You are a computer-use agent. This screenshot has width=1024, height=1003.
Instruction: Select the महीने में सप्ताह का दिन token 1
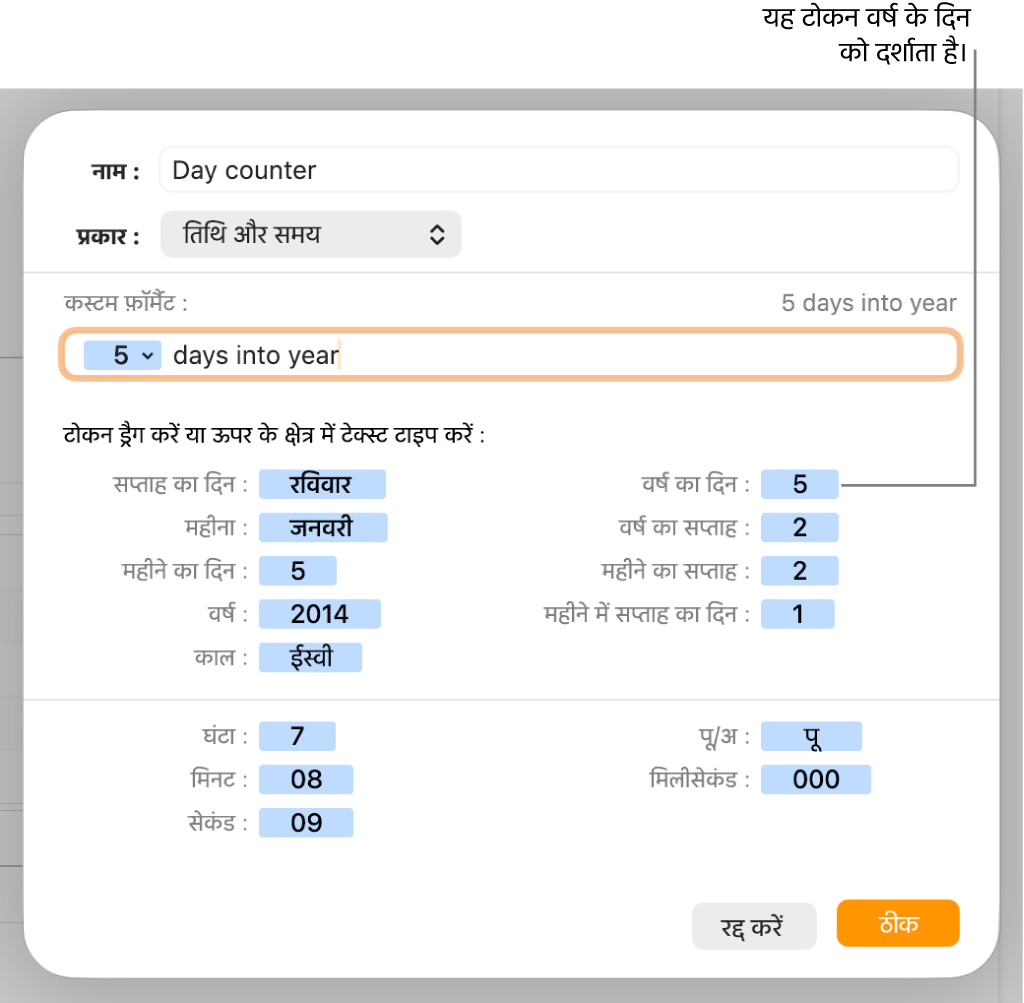point(797,614)
